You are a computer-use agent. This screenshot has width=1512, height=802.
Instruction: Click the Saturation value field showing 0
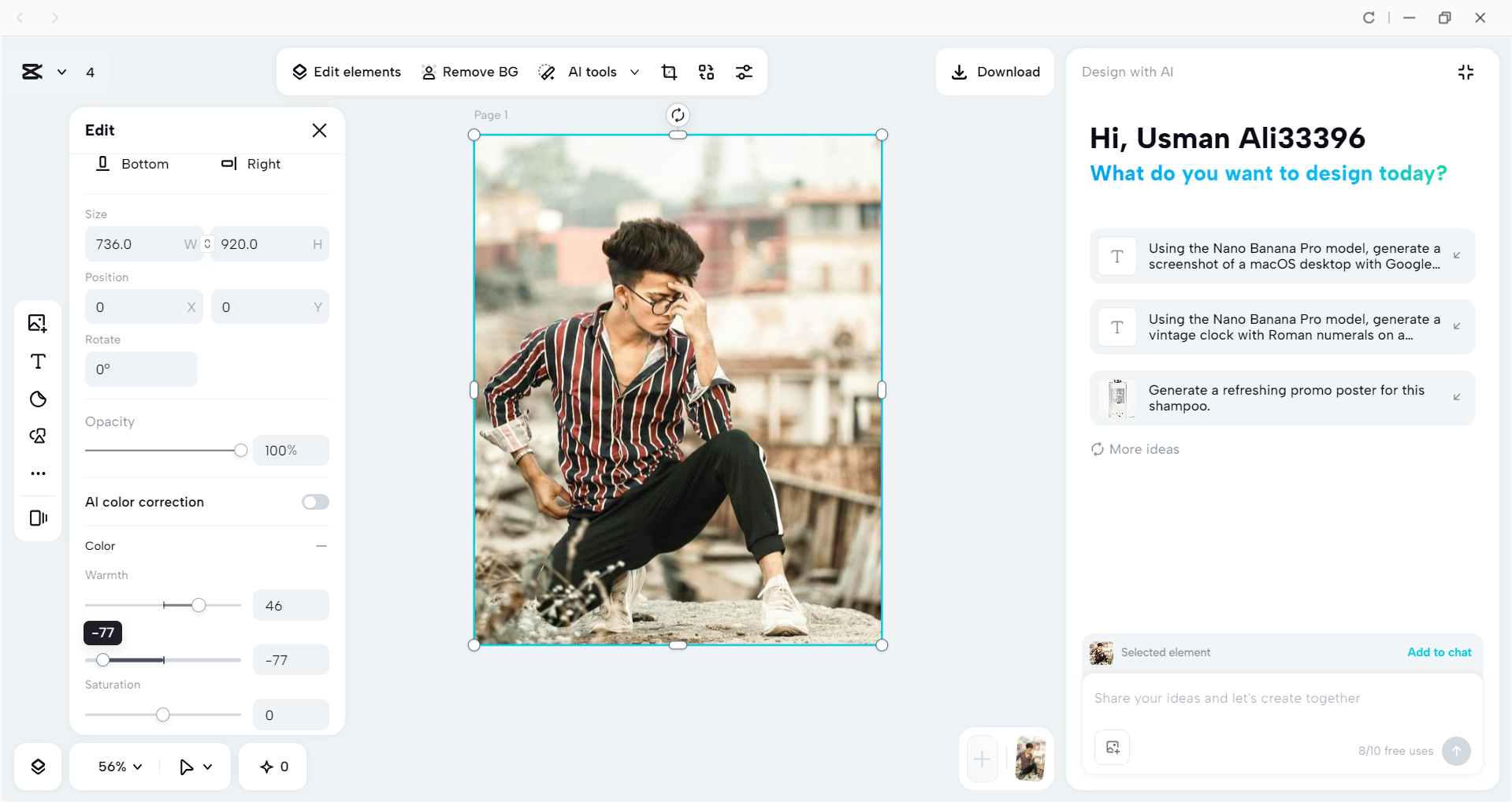[x=291, y=715]
